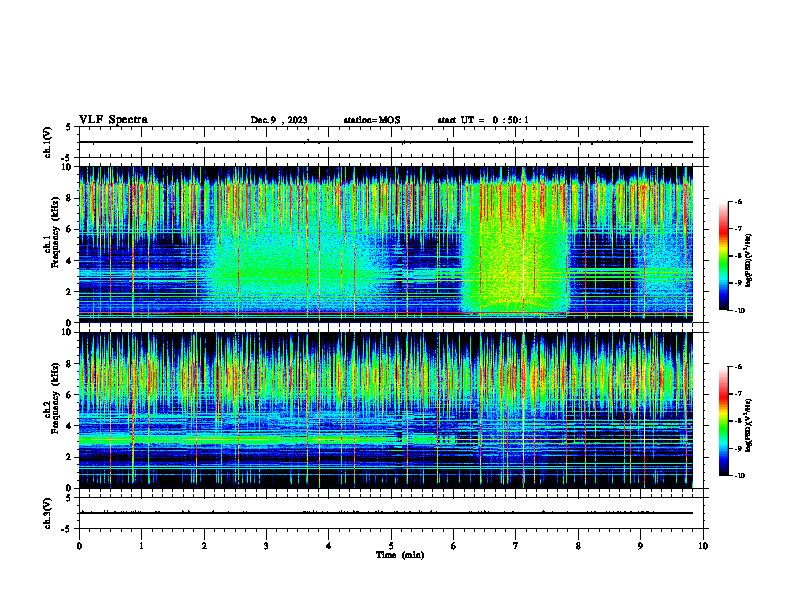The image size is (792, 612).
Task: Click the ch.2 spectrogram panel
Action: pyautogui.click(x=386, y=410)
